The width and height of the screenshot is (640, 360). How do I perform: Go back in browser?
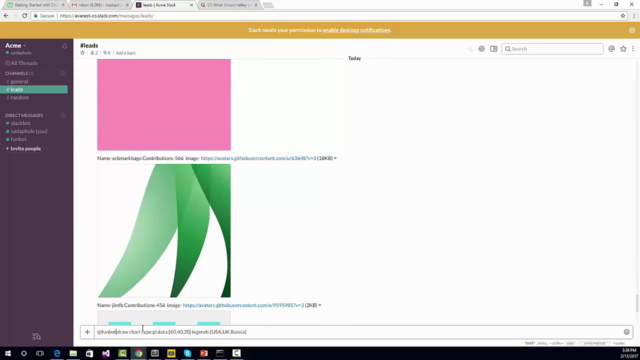(6, 16)
